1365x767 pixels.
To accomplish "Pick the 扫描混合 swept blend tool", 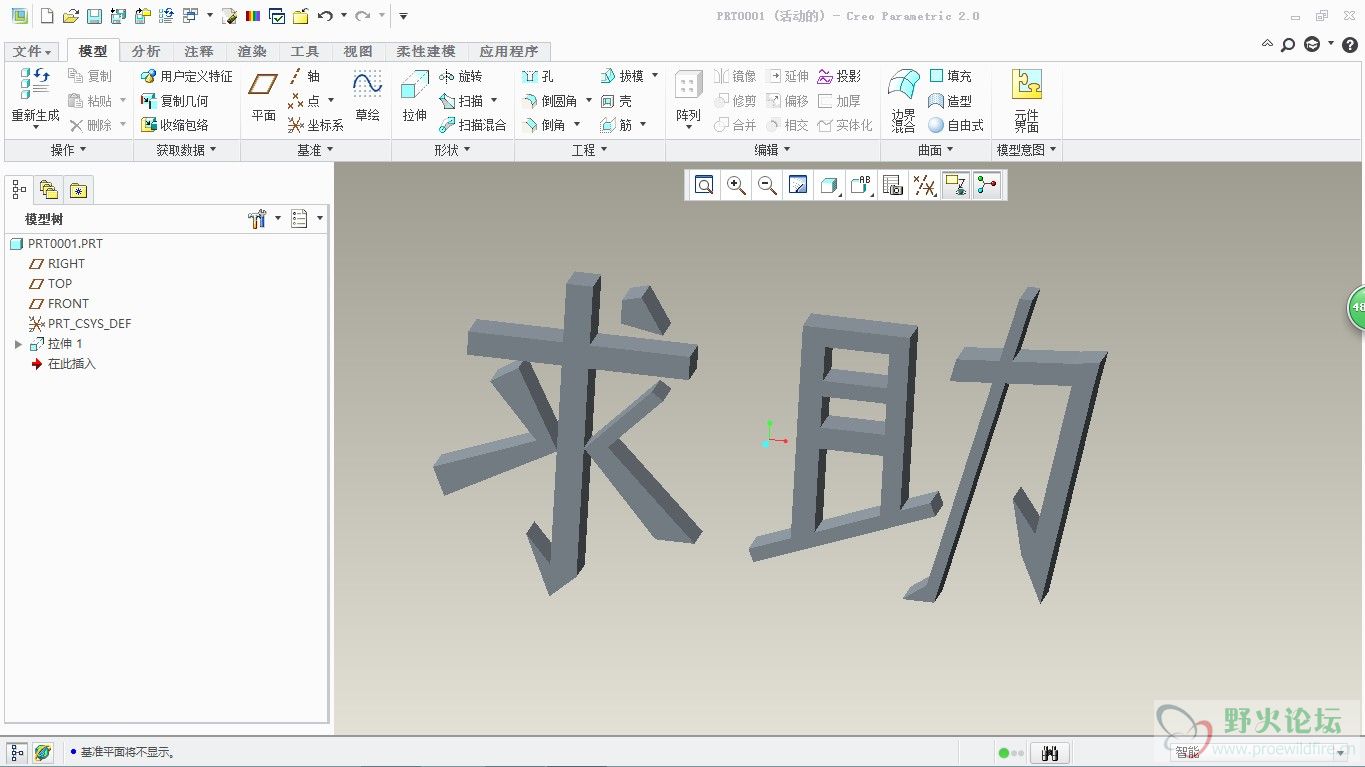I will click(x=473, y=125).
